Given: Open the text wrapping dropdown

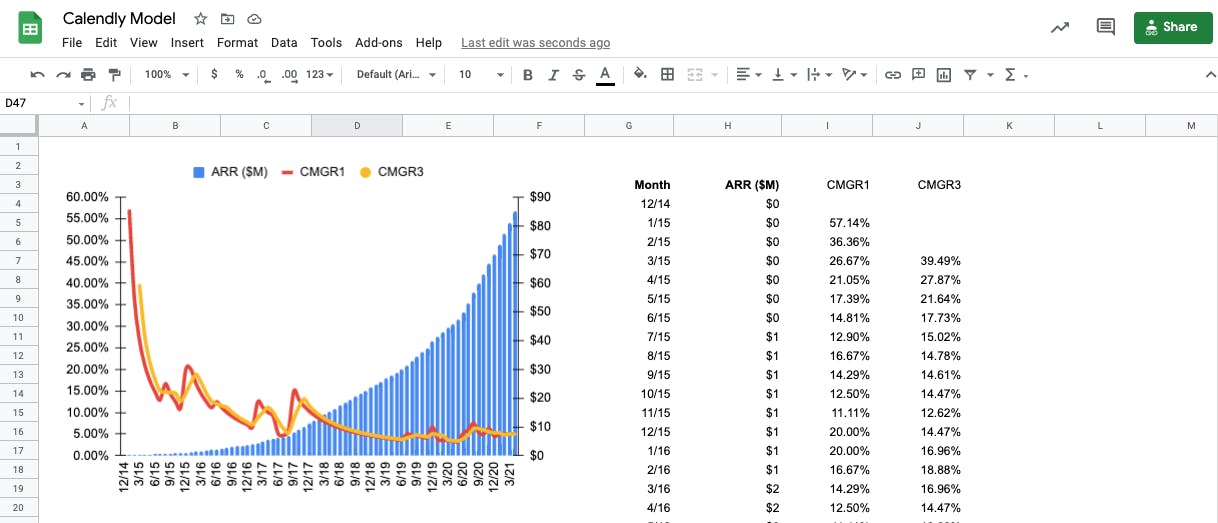Looking at the screenshot, I should 820,74.
